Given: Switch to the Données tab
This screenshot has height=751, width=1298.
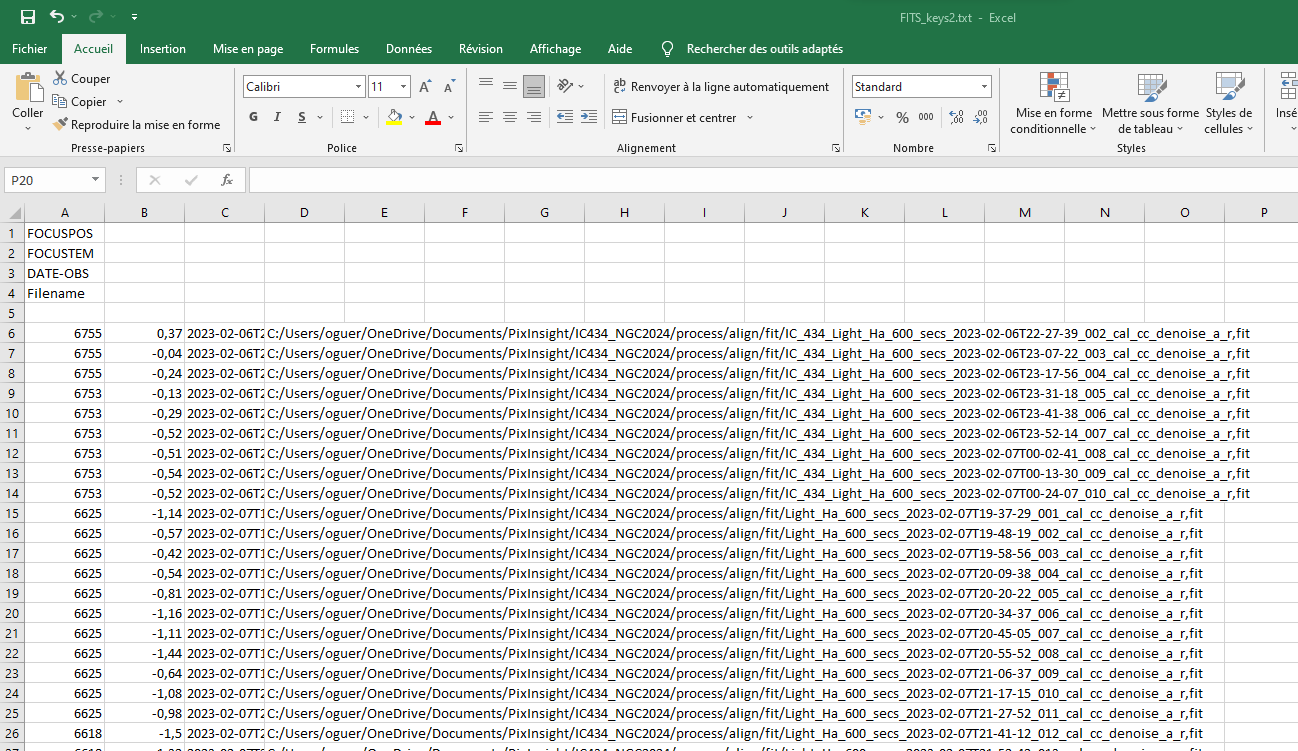Looking at the screenshot, I should (x=409, y=49).
